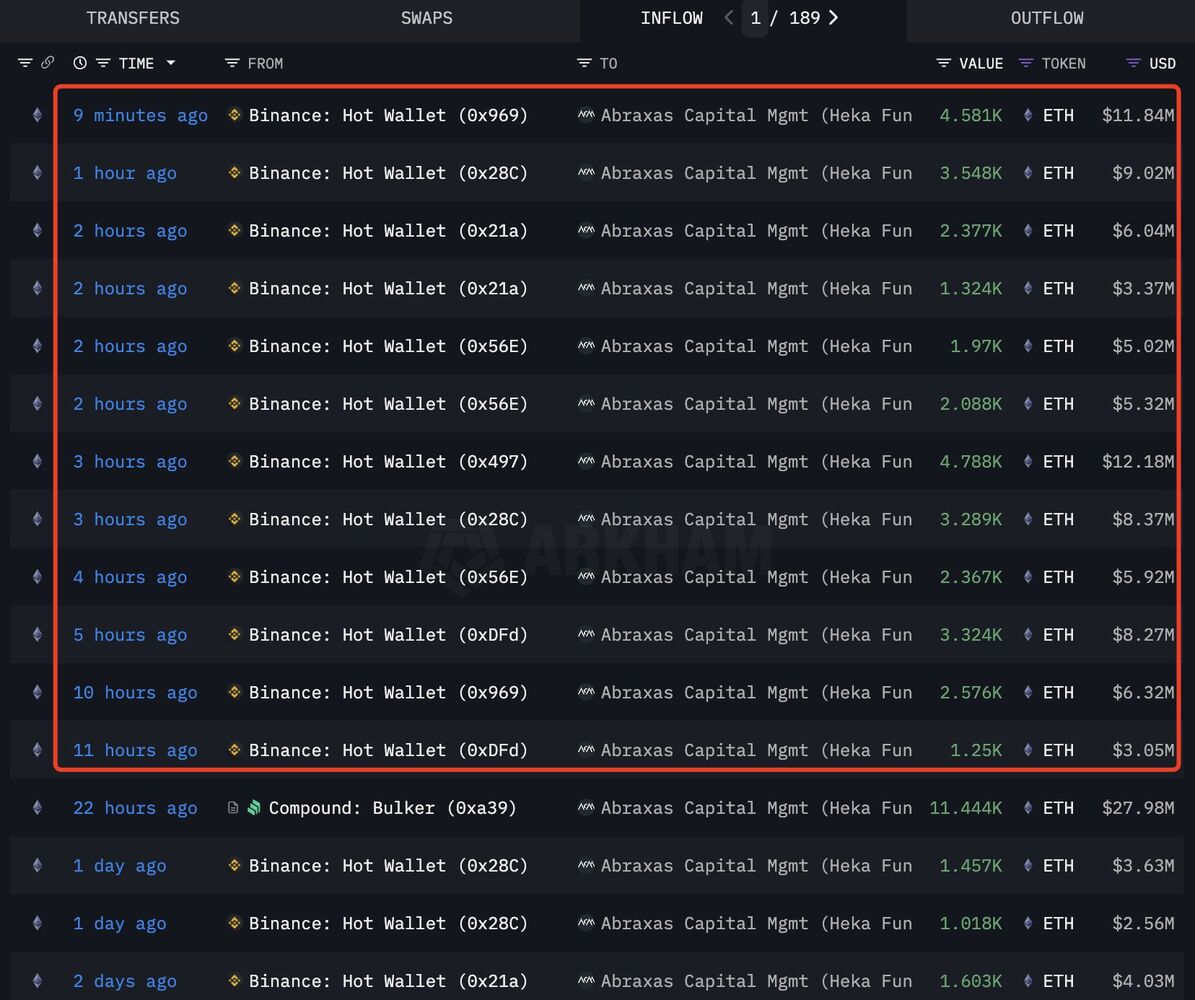This screenshot has height=1000, width=1195.
Task: Open the chain filter icon in header
Action: click(25, 62)
